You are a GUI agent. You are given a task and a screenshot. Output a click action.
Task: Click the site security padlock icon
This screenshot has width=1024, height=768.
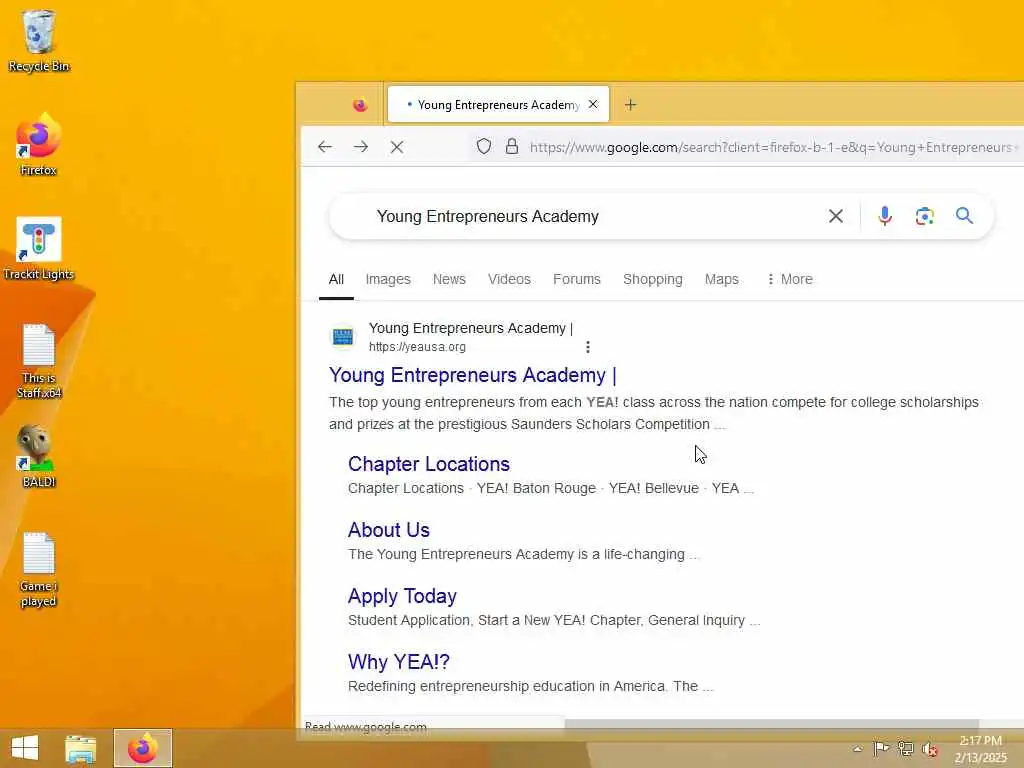click(512, 146)
